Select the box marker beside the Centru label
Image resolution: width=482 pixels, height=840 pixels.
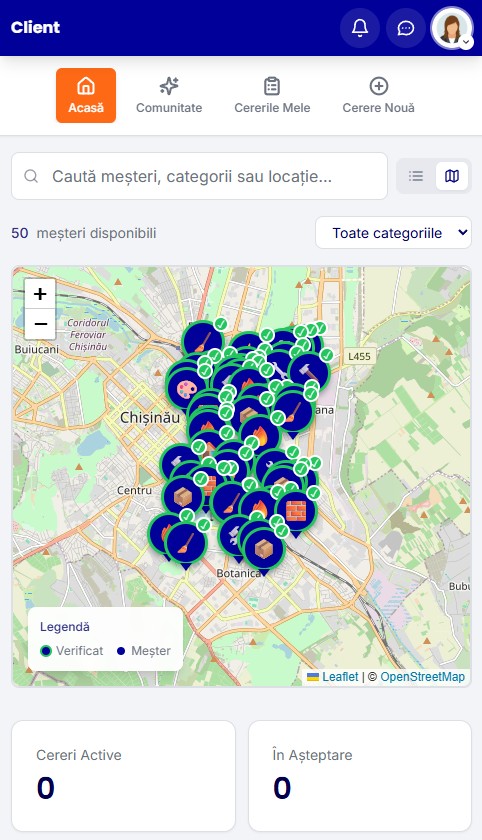(183, 496)
